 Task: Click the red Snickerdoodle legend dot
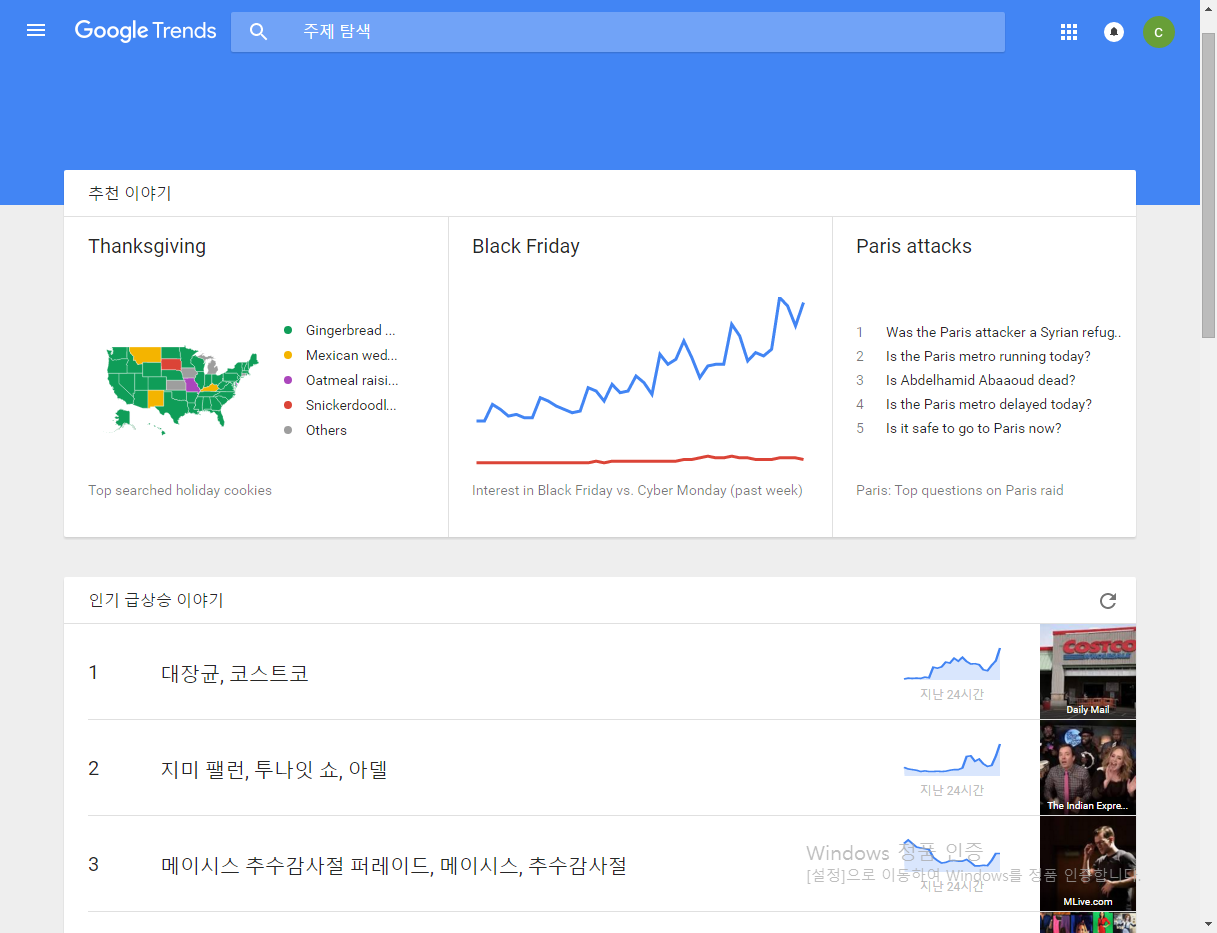pyautogui.click(x=288, y=405)
